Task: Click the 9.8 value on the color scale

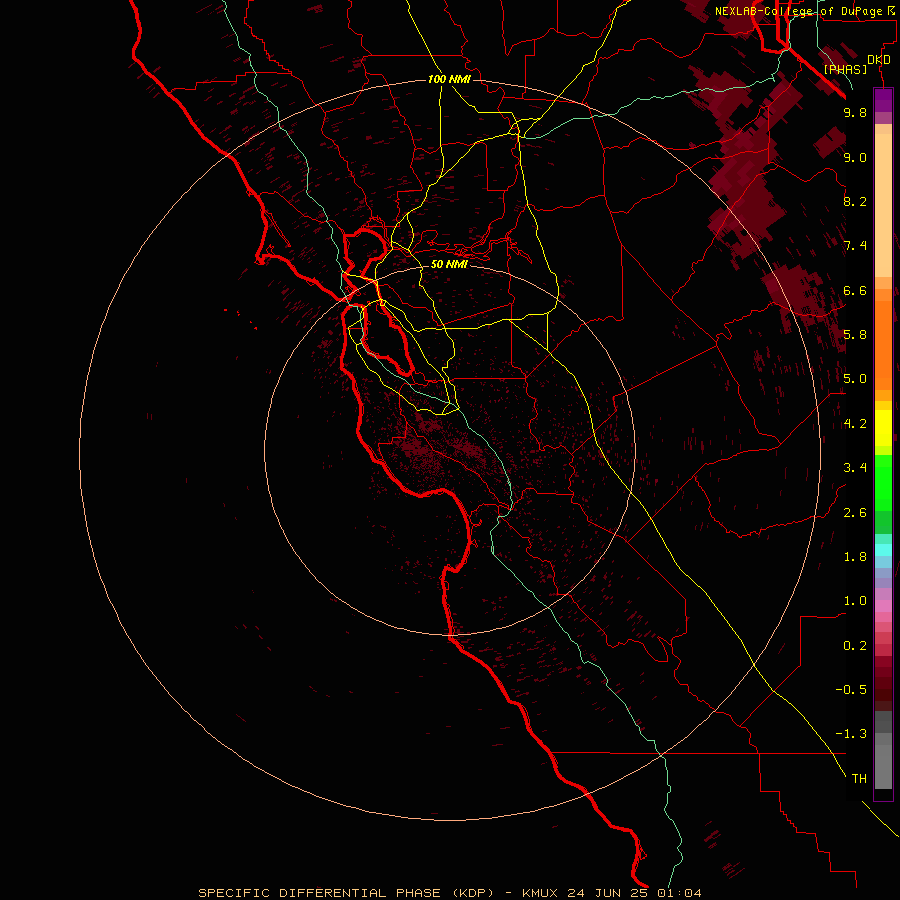Action: click(x=855, y=112)
